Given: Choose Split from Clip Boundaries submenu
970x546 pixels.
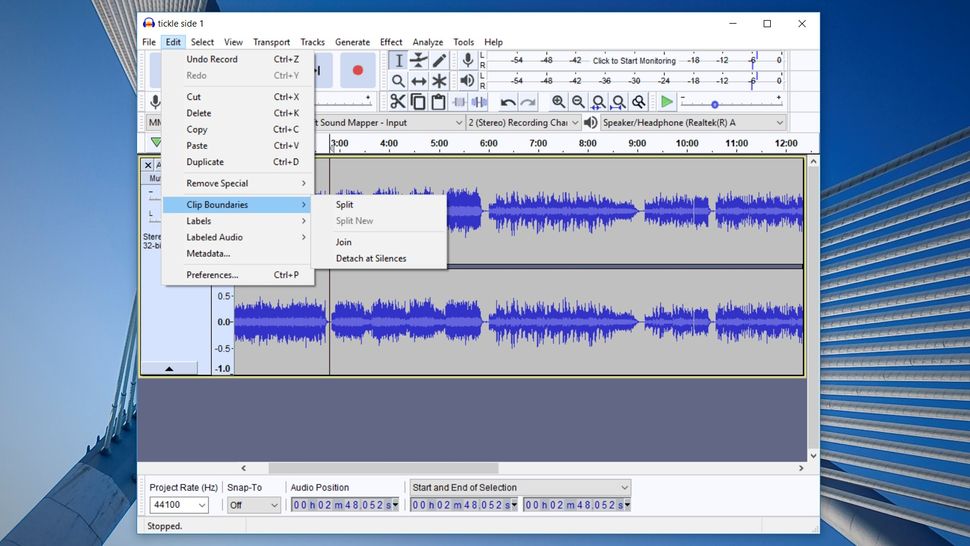Looking at the screenshot, I should (345, 205).
